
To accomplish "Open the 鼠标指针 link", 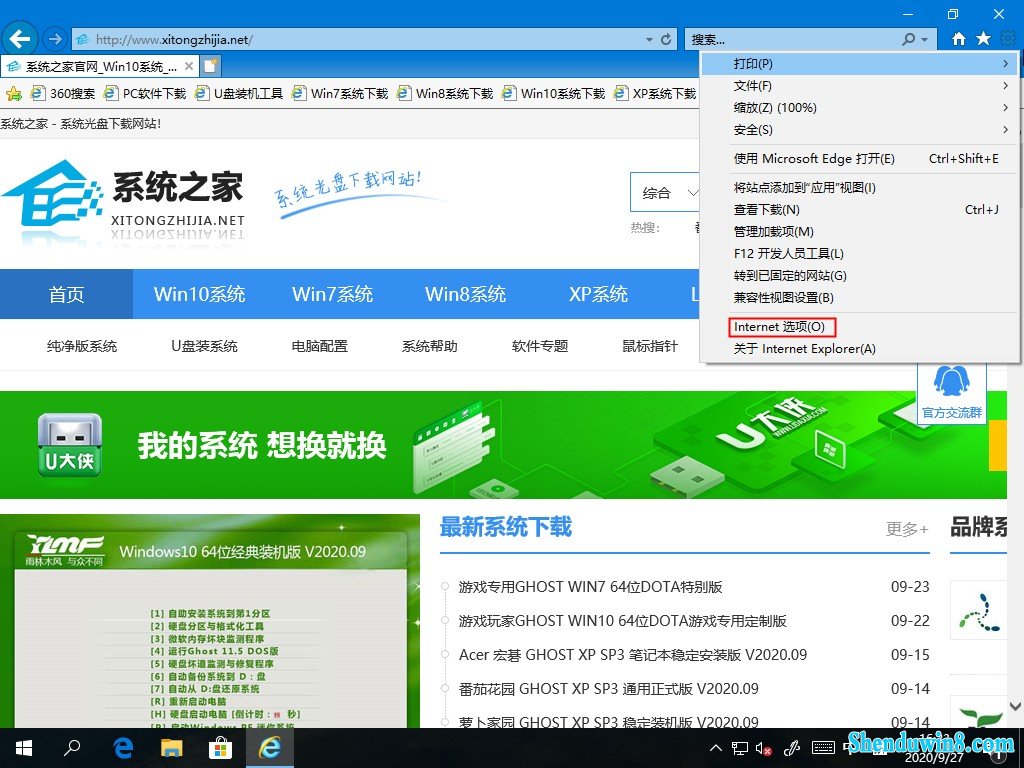I will click(x=650, y=346).
